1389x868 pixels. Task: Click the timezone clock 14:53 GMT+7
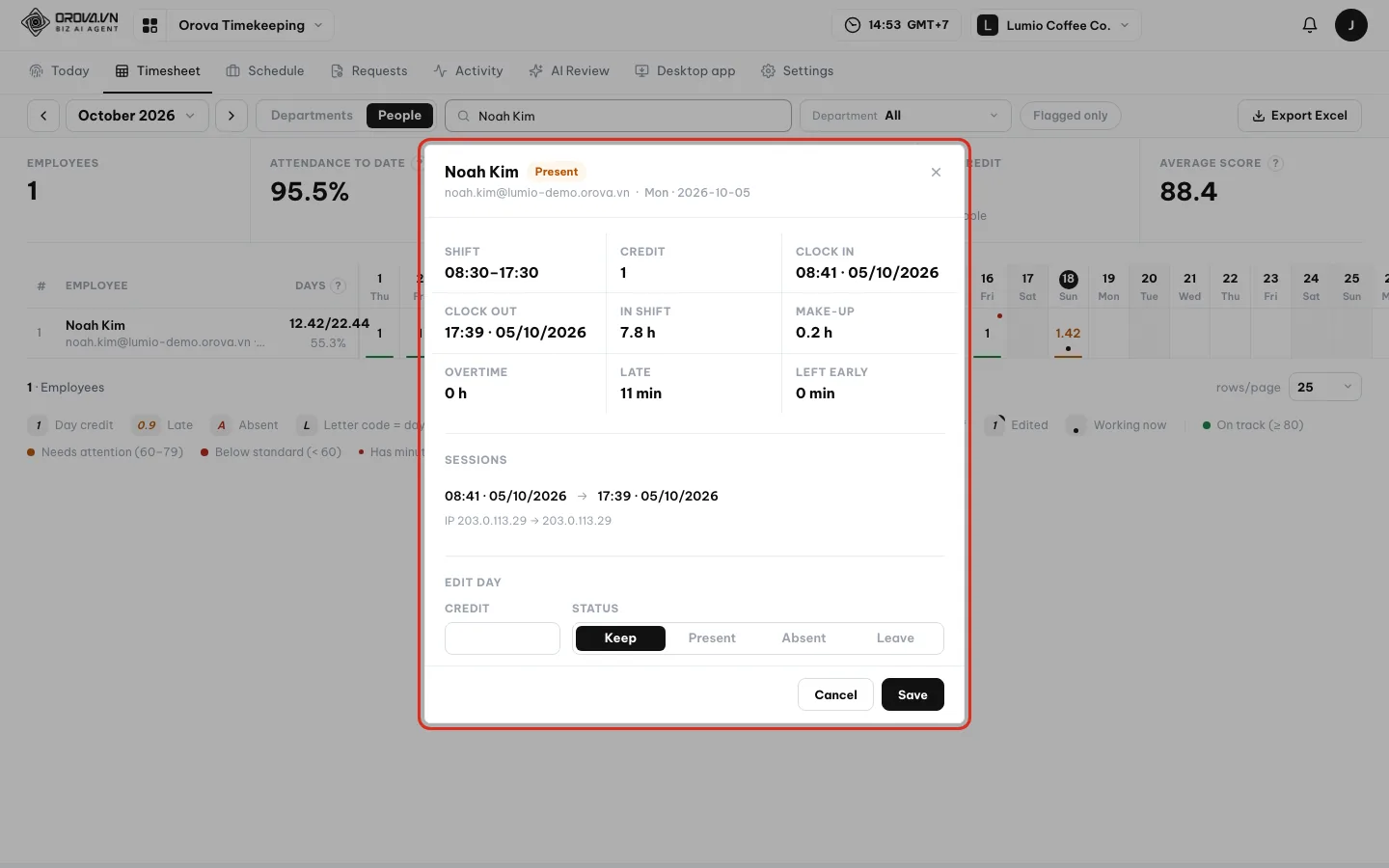pos(896,26)
